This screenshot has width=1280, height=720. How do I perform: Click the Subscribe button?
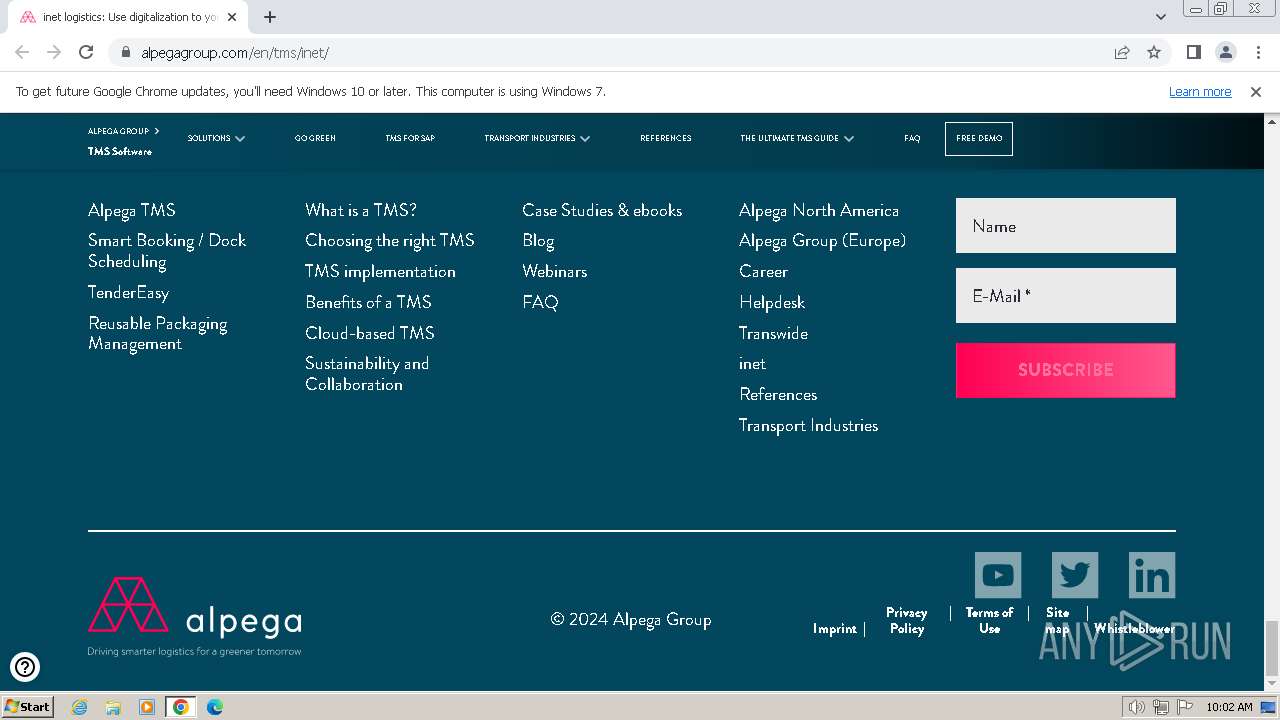click(x=1066, y=370)
